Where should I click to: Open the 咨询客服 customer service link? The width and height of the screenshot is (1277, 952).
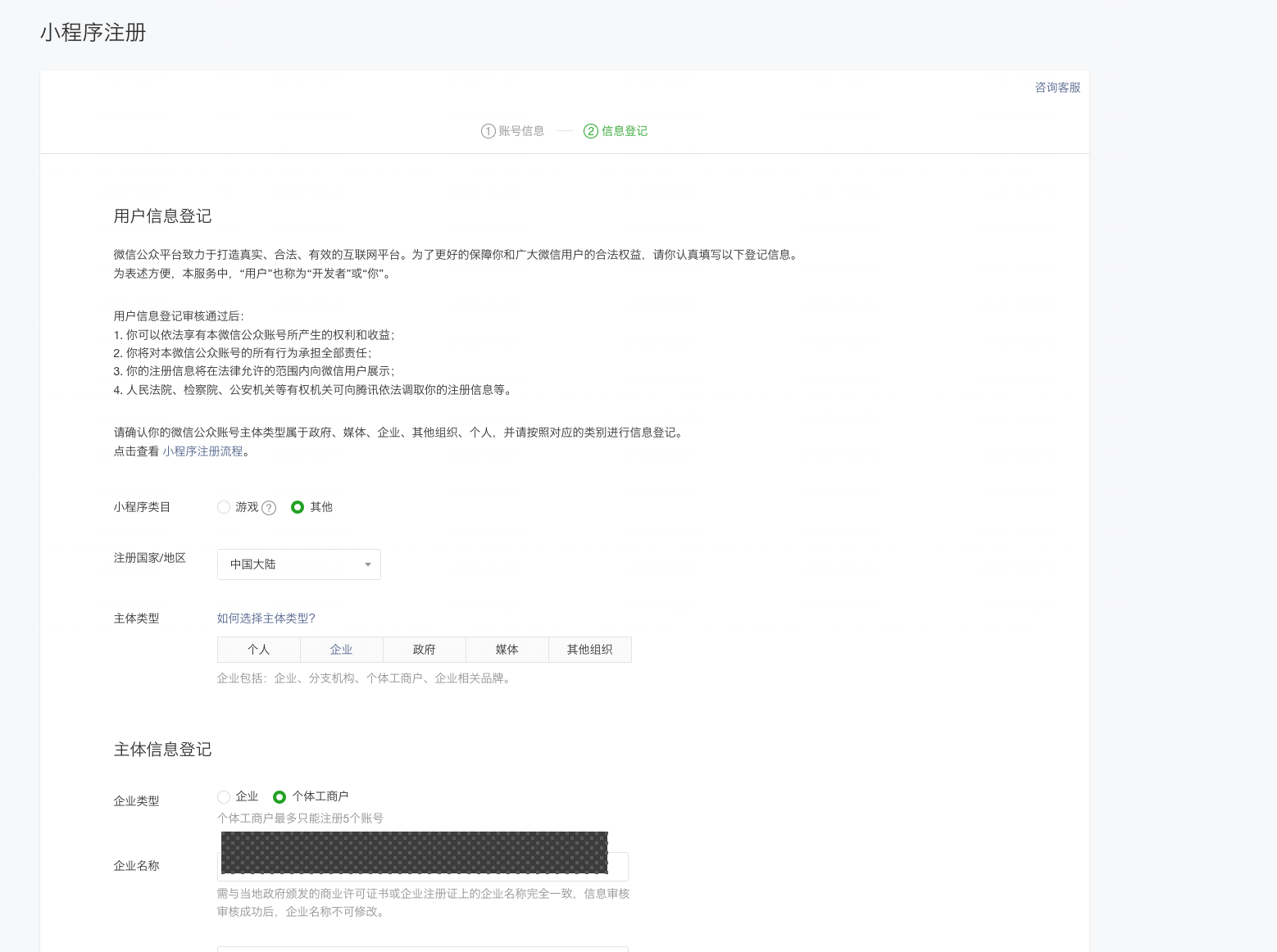click(x=1056, y=87)
